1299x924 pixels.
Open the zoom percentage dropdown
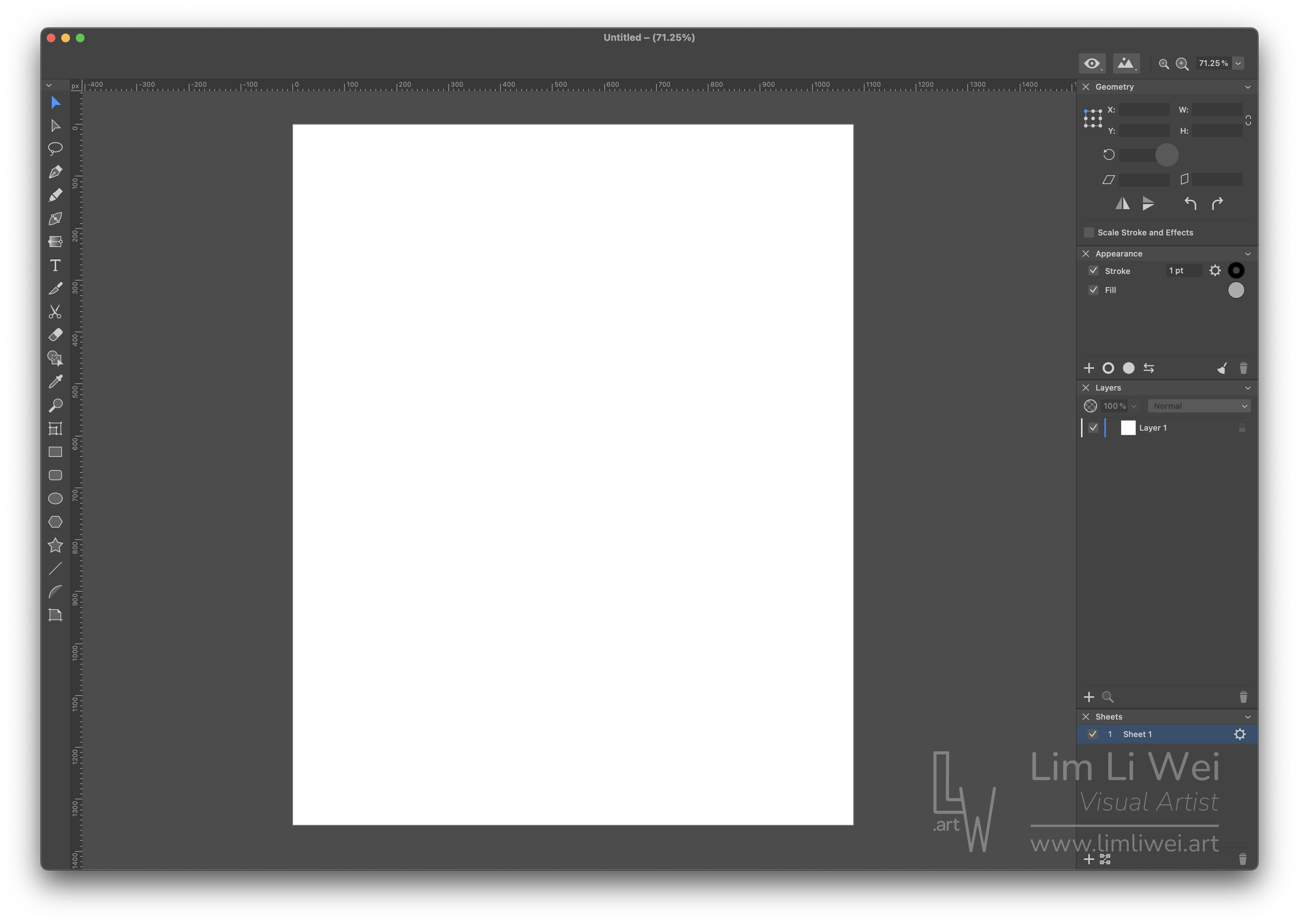click(1238, 63)
